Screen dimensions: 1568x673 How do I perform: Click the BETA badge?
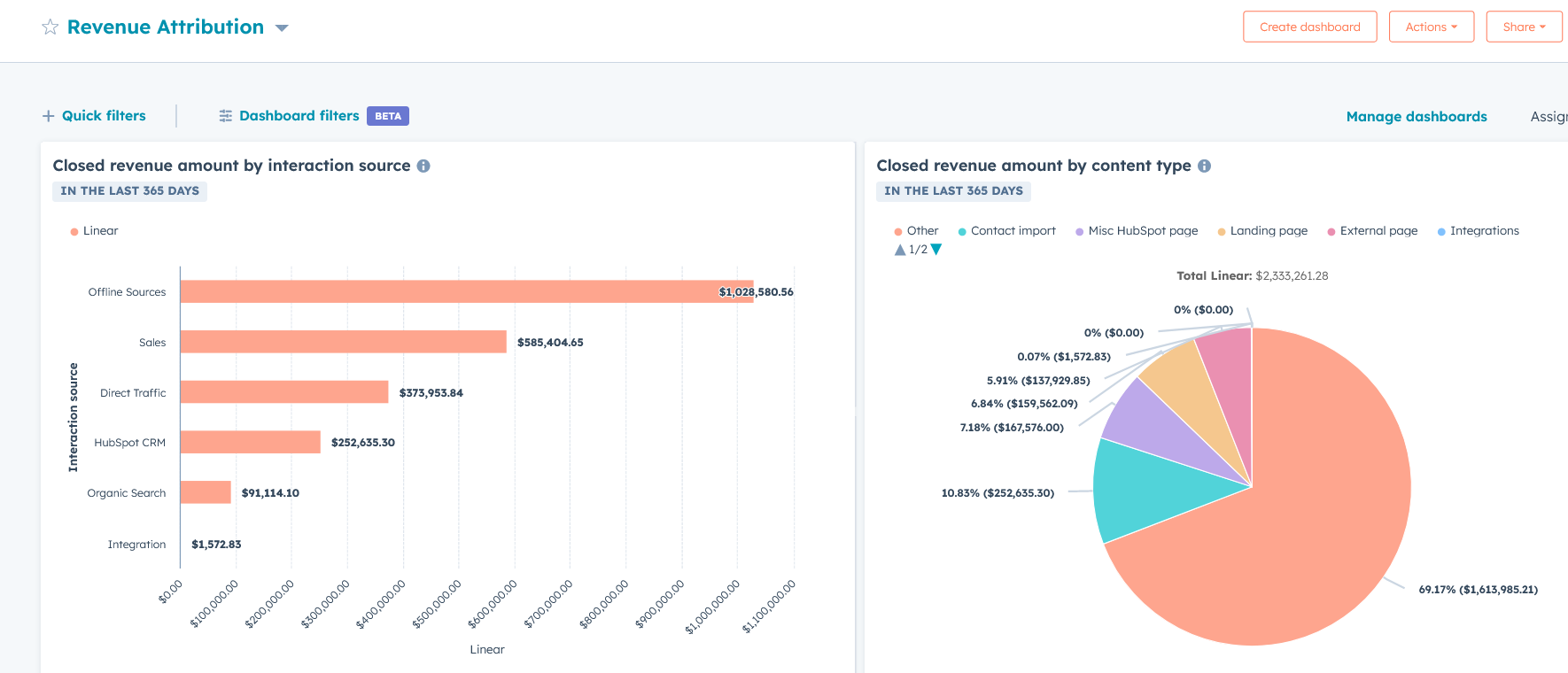point(388,116)
